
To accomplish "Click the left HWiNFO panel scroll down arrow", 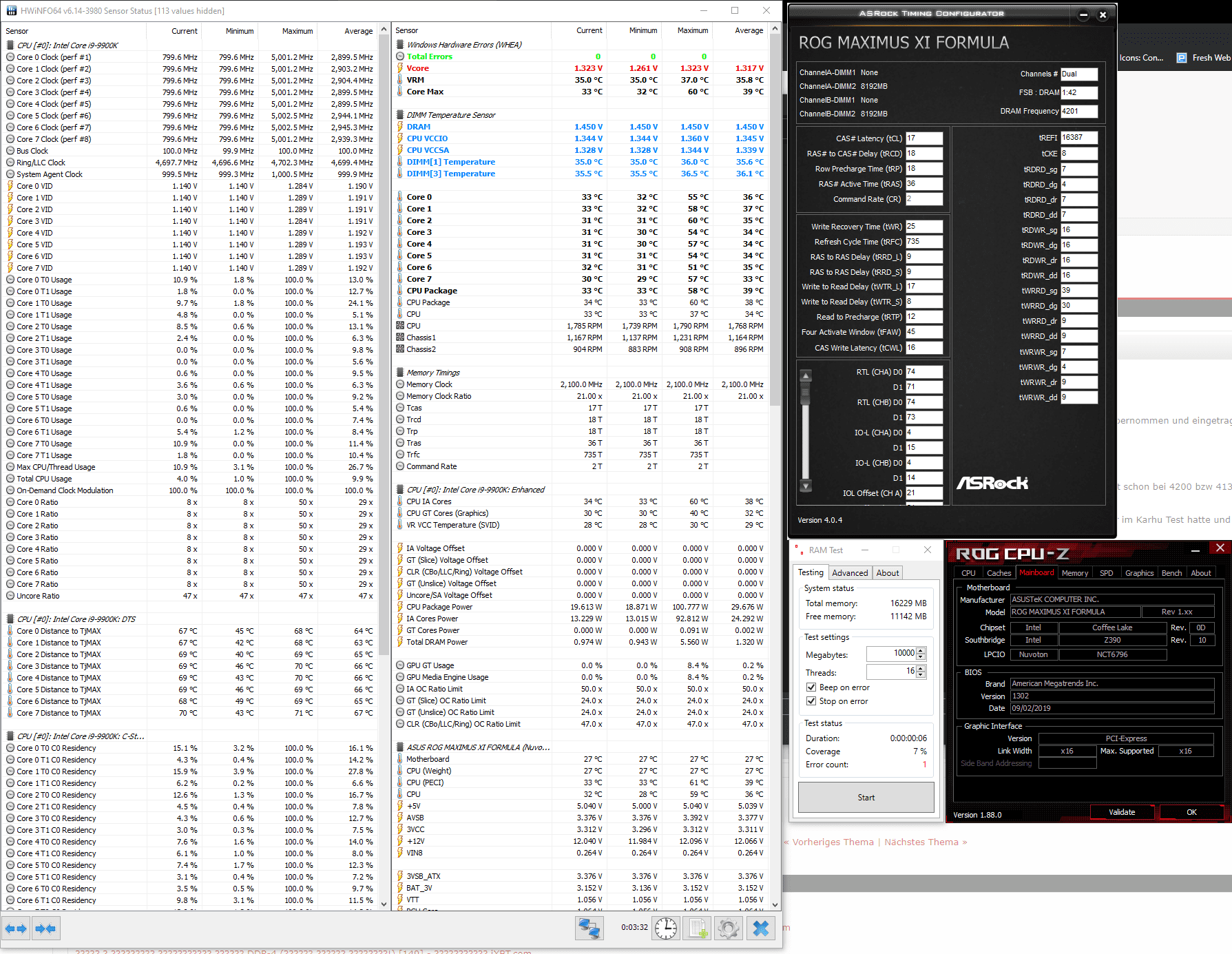I will tap(384, 904).
